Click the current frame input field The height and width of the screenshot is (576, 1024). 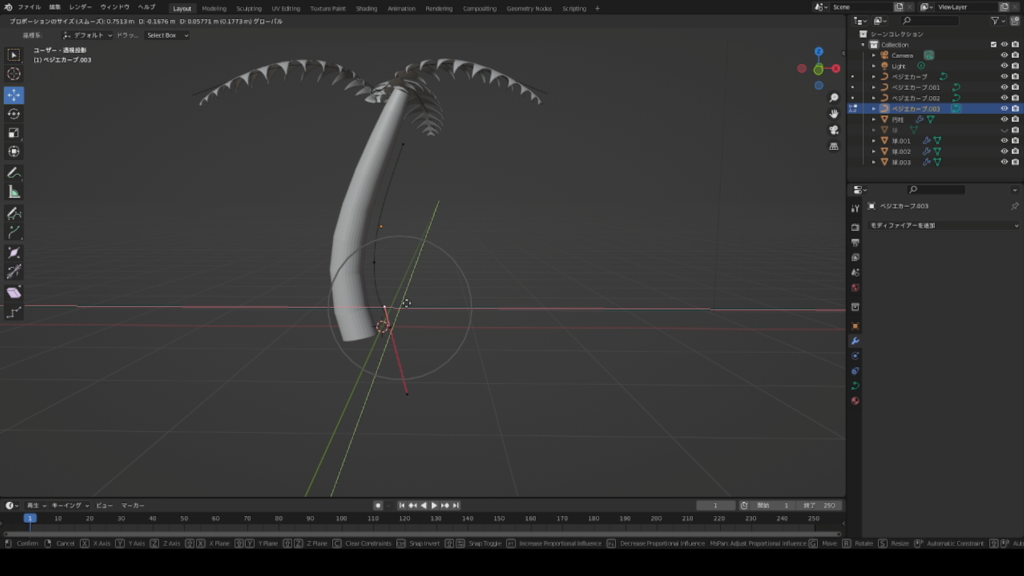[716, 505]
